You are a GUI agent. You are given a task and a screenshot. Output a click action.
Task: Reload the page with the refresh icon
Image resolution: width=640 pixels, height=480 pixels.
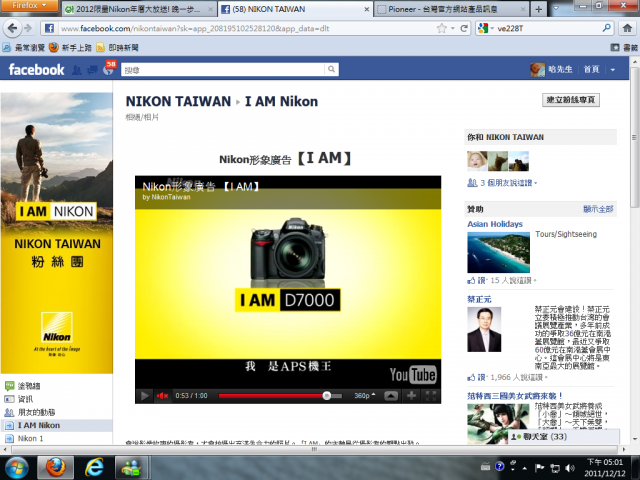(464, 28)
